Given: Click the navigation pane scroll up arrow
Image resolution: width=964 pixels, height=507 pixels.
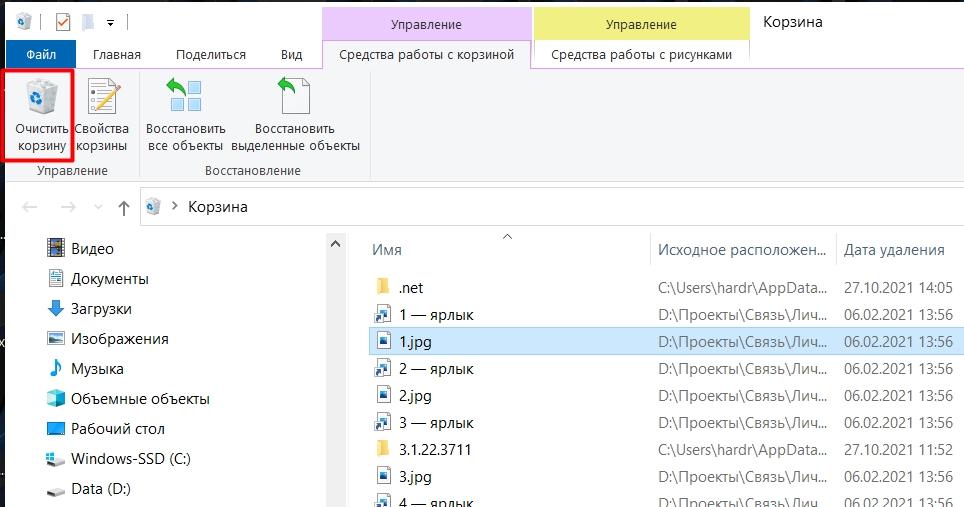Looking at the screenshot, I should pyautogui.click(x=336, y=244).
